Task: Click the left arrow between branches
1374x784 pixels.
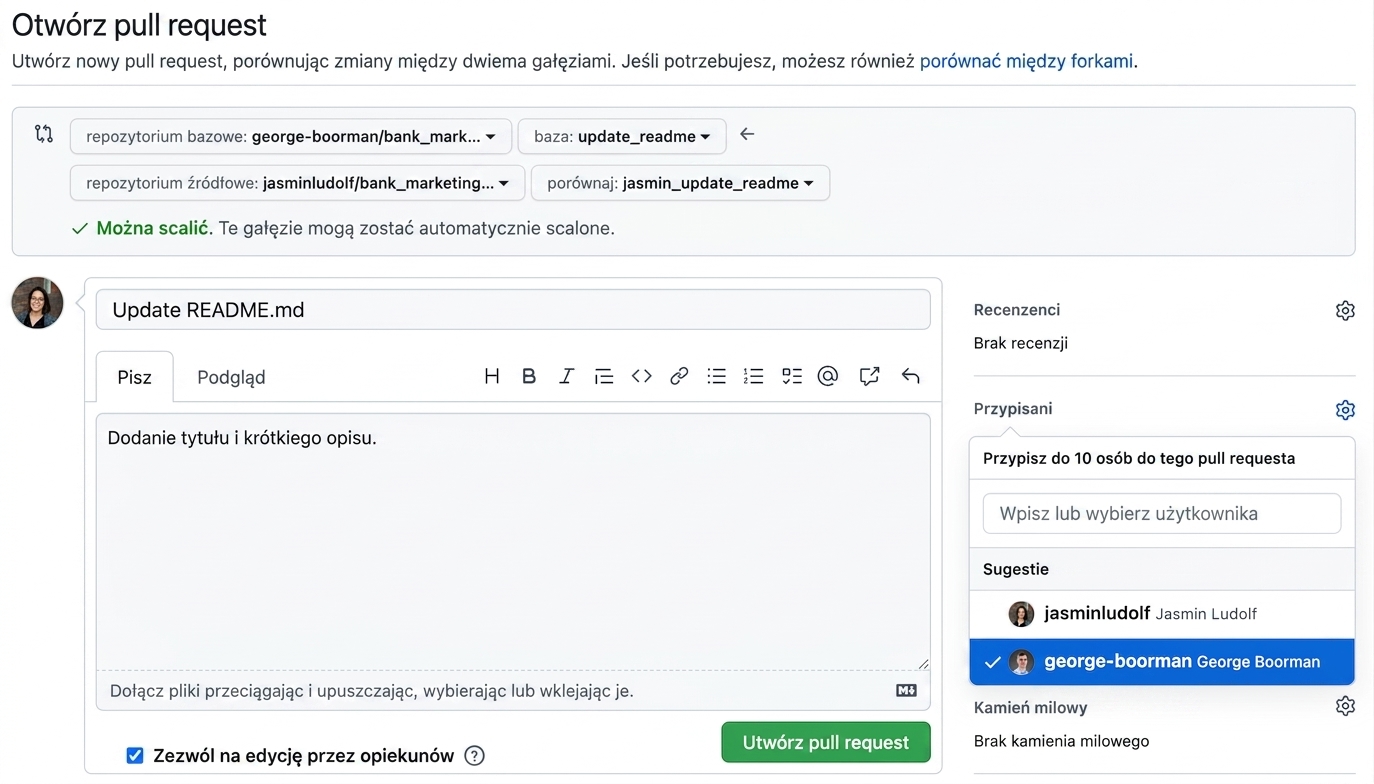Action: click(x=747, y=134)
